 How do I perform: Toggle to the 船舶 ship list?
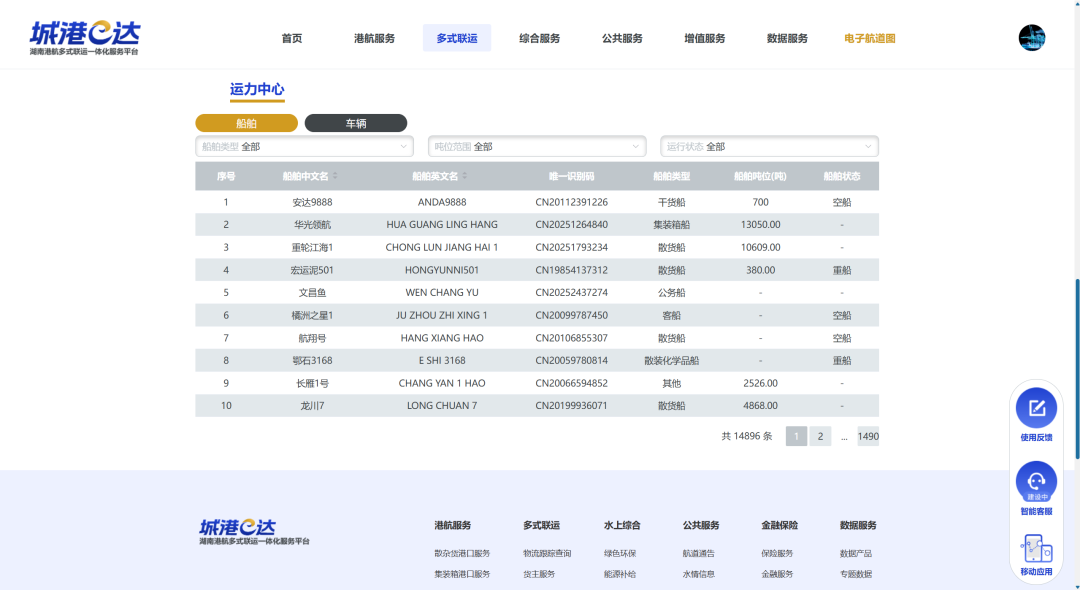pos(246,123)
